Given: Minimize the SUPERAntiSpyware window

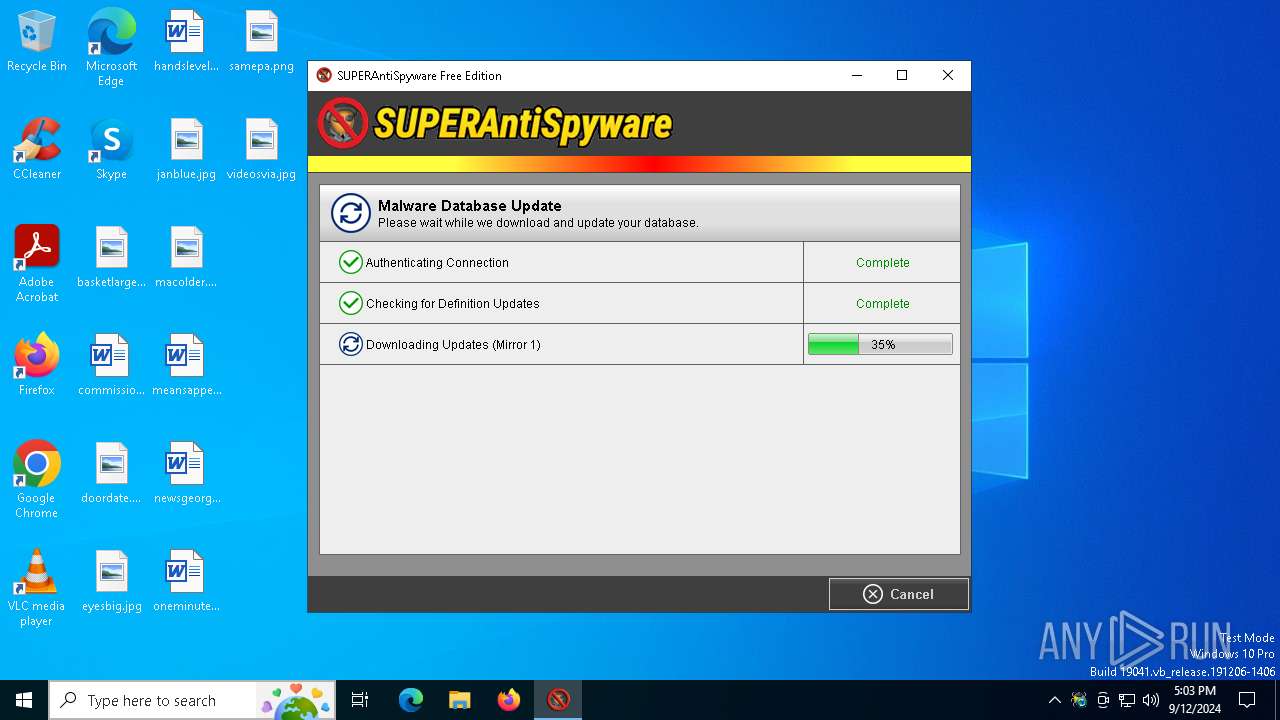Looking at the screenshot, I should pos(857,75).
